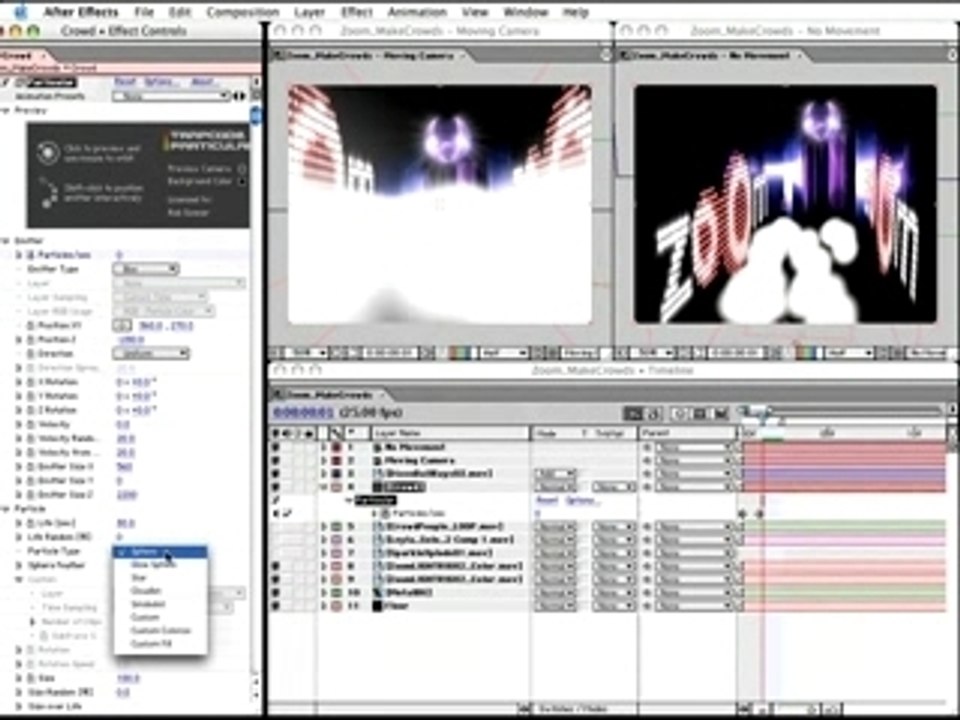This screenshot has width=960, height=720.
Task: Toggle visibility of layer 8
Action: click(276, 566)
